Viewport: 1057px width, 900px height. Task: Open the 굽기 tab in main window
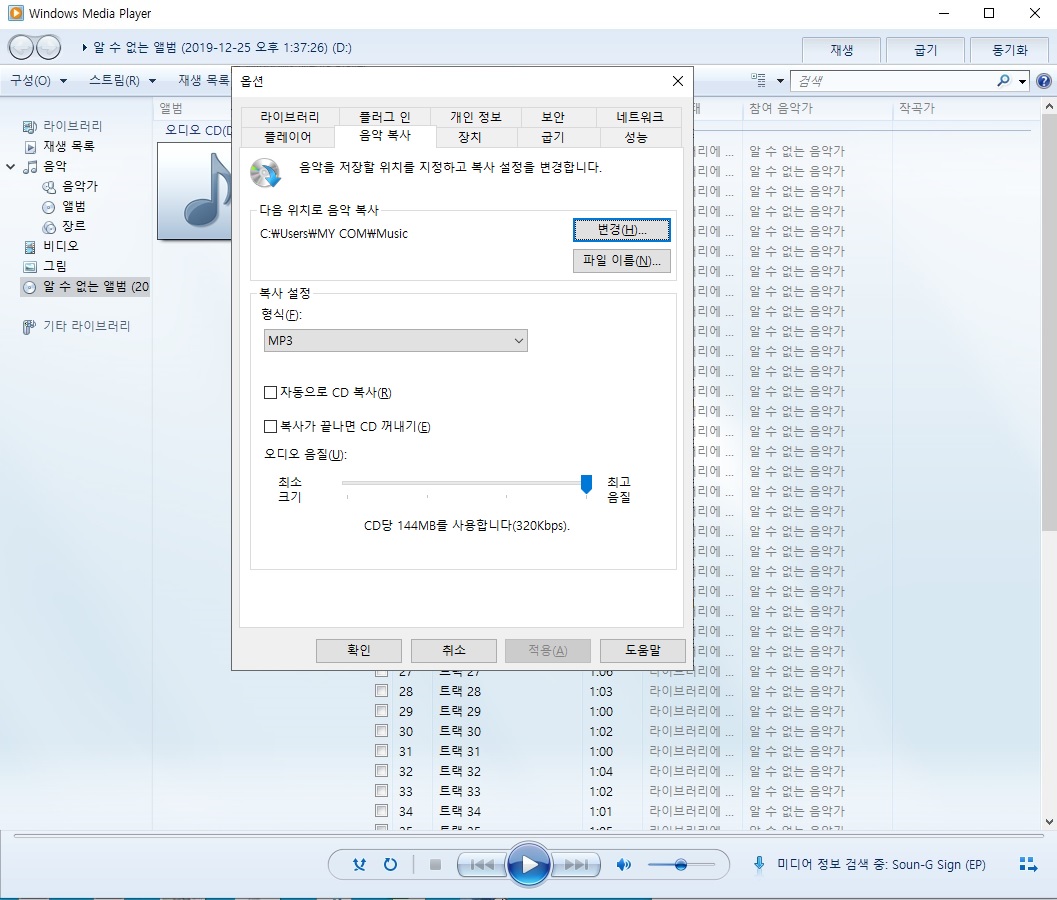point(926,50)
